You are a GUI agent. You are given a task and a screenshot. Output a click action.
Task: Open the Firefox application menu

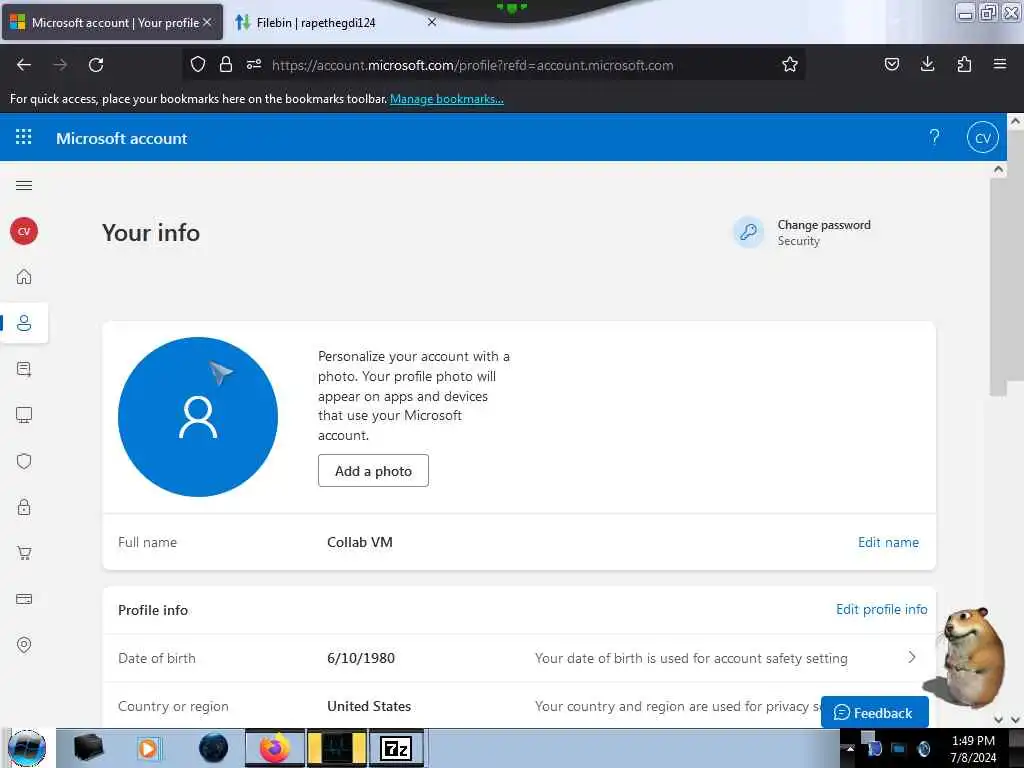[x=1000, y=64]
